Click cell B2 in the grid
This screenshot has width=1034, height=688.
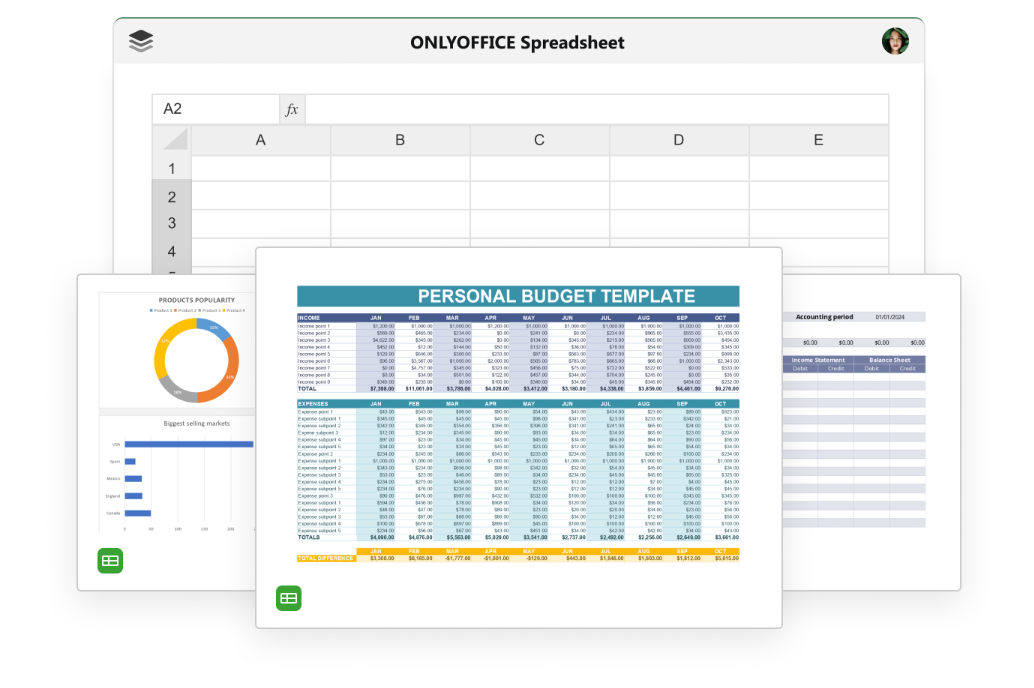coord(400,196)
